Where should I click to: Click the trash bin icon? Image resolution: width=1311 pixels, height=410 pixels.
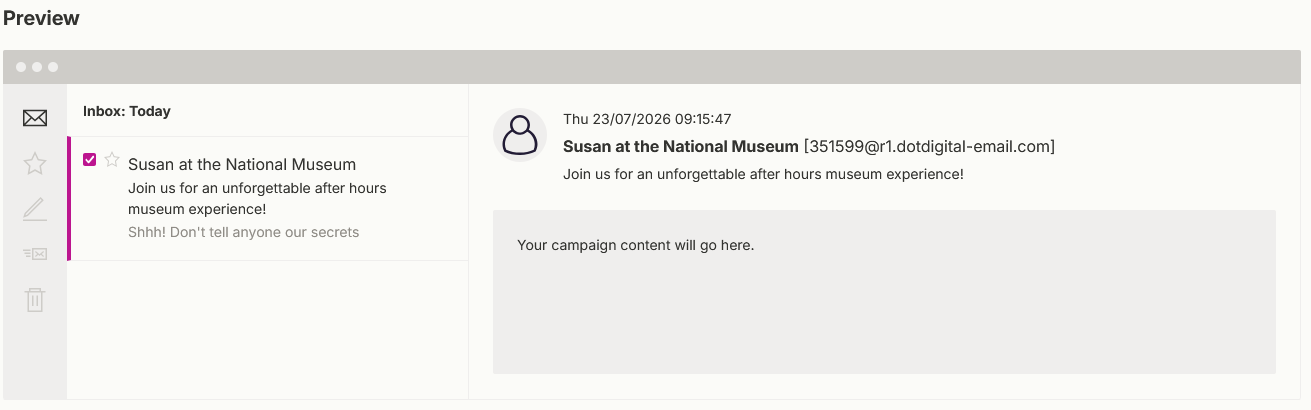click(x=35, y=299)
